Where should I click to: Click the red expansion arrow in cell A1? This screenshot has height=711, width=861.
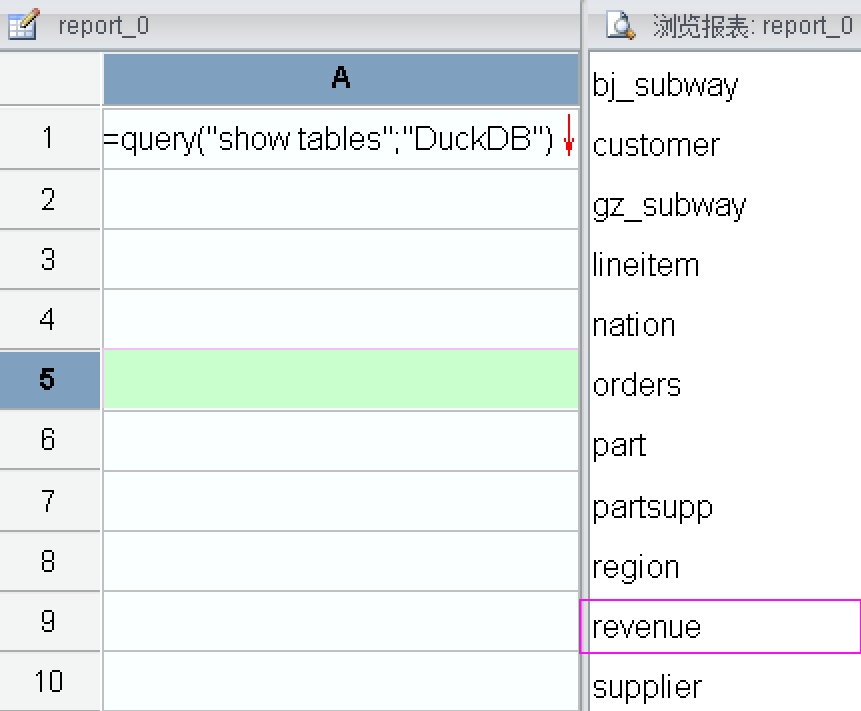pyautogui.click(x=568, y=137)
